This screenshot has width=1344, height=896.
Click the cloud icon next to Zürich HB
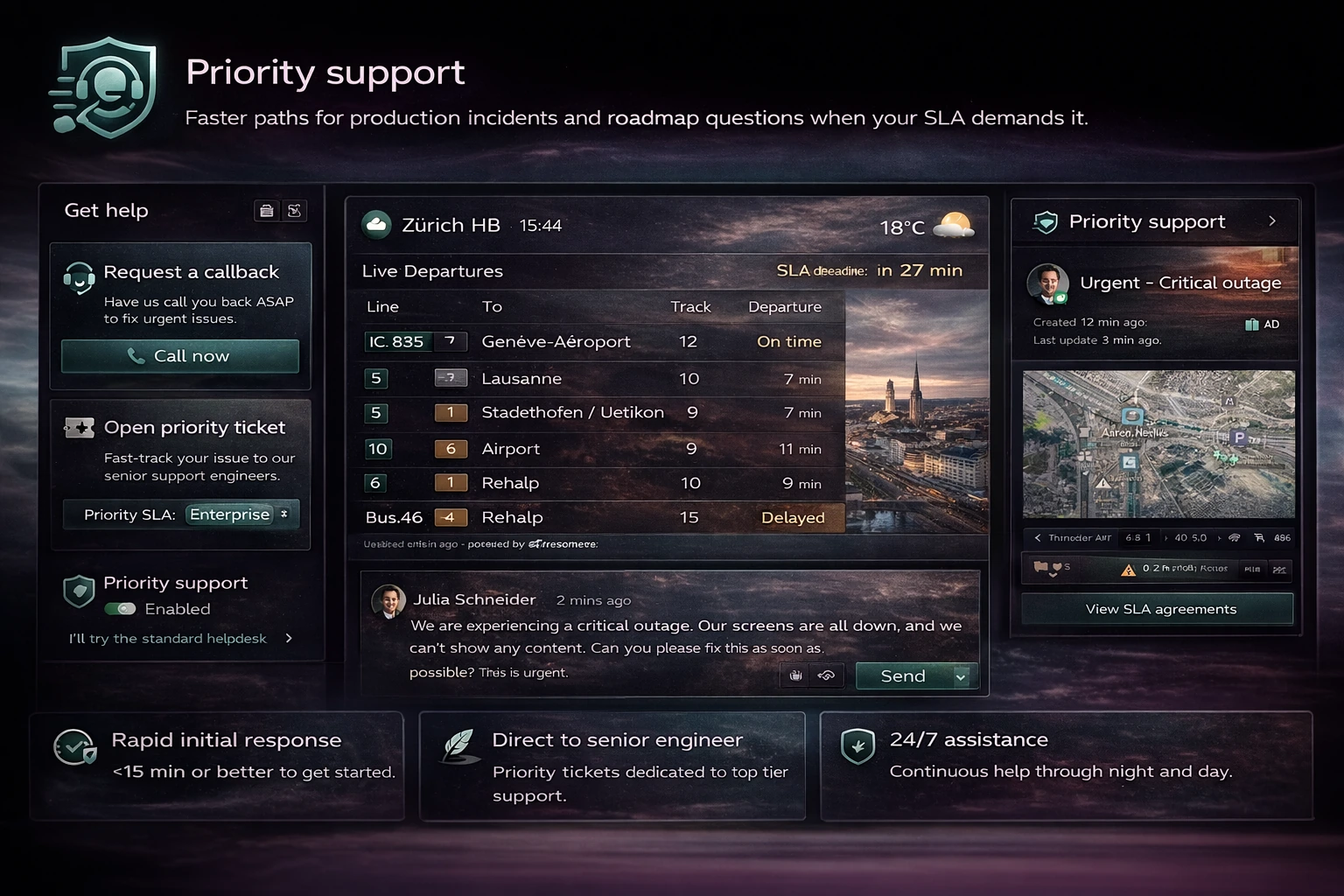tap(377, 225)
